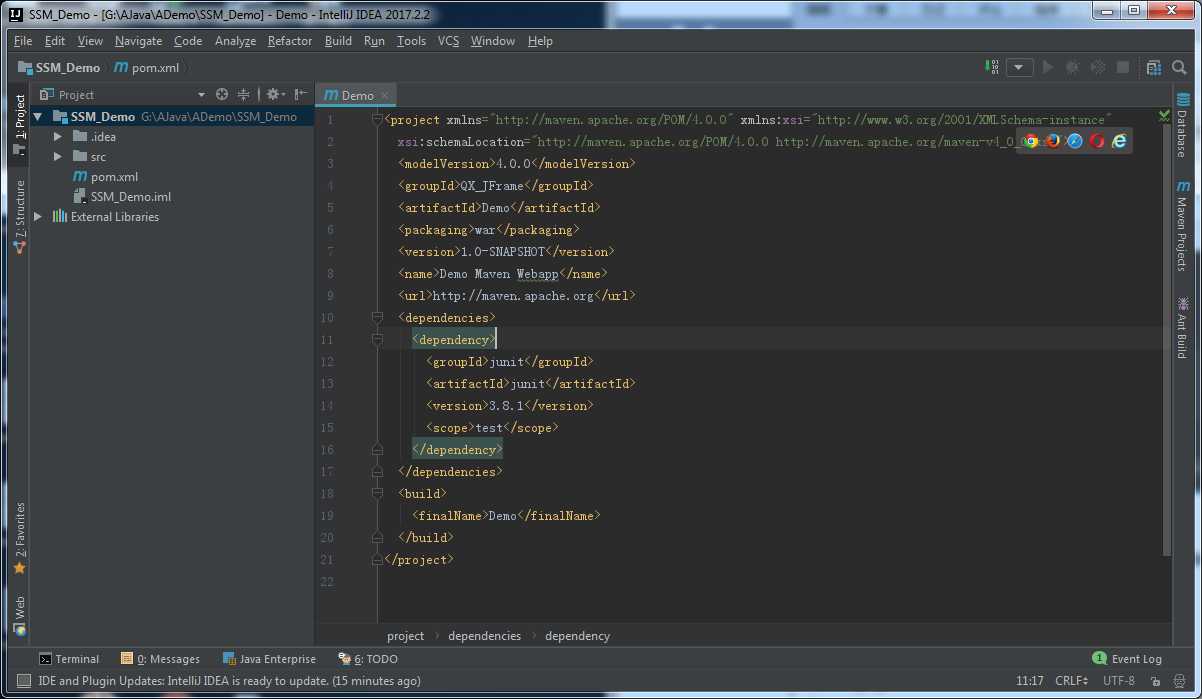Click the 11:17 line column indicator
1202x699 pixels.
coord(1029,681)
